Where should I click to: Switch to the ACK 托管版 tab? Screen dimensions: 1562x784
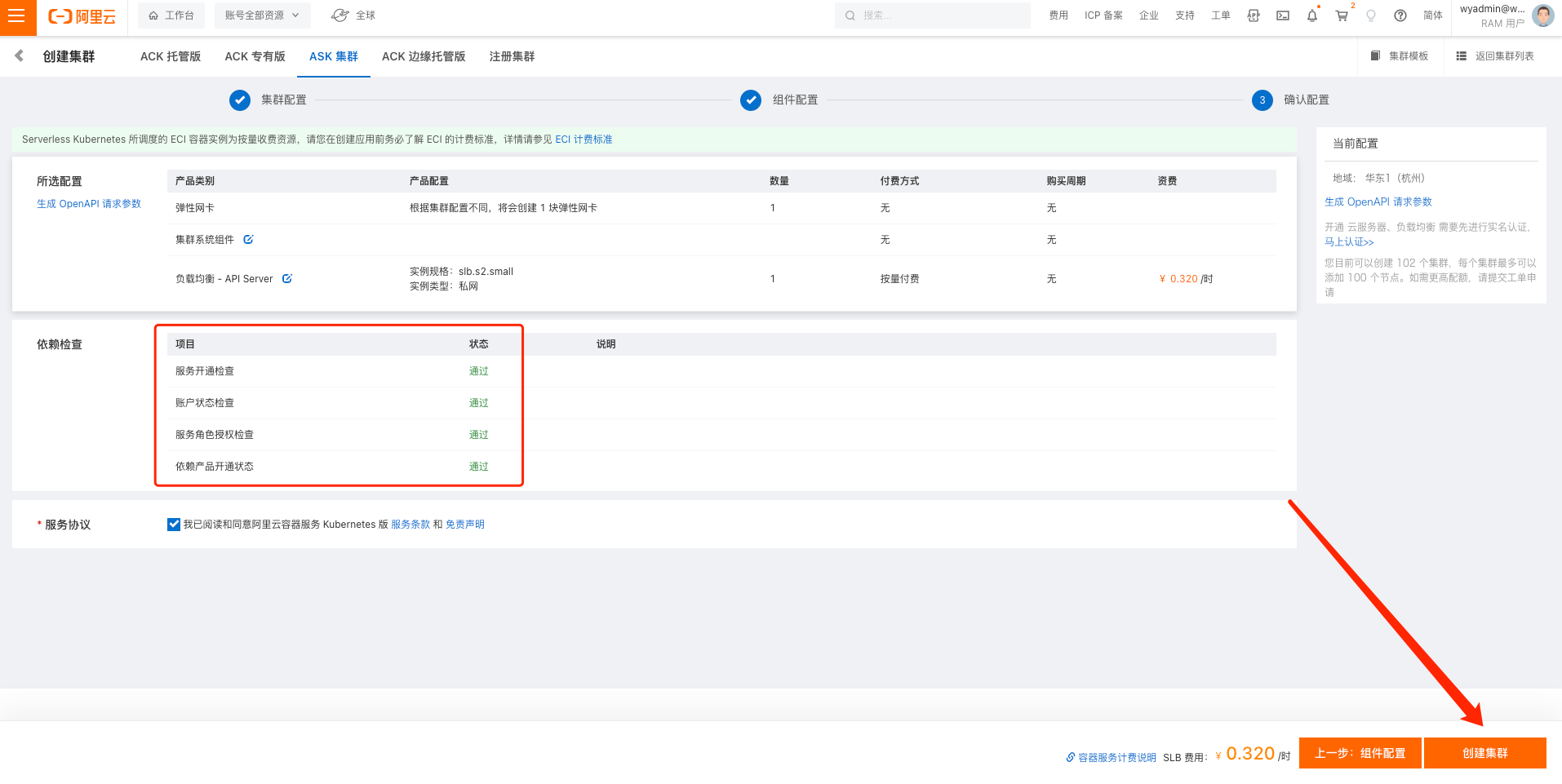(171, 56)
